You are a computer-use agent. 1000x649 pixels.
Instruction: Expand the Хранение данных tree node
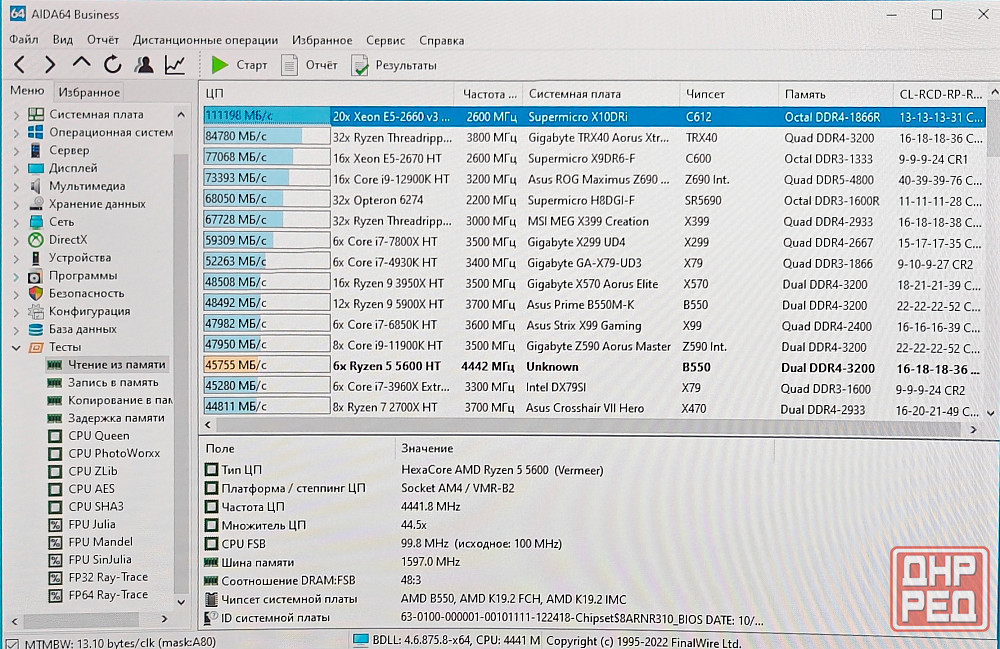pyautogui.click(x=16, y=204)
